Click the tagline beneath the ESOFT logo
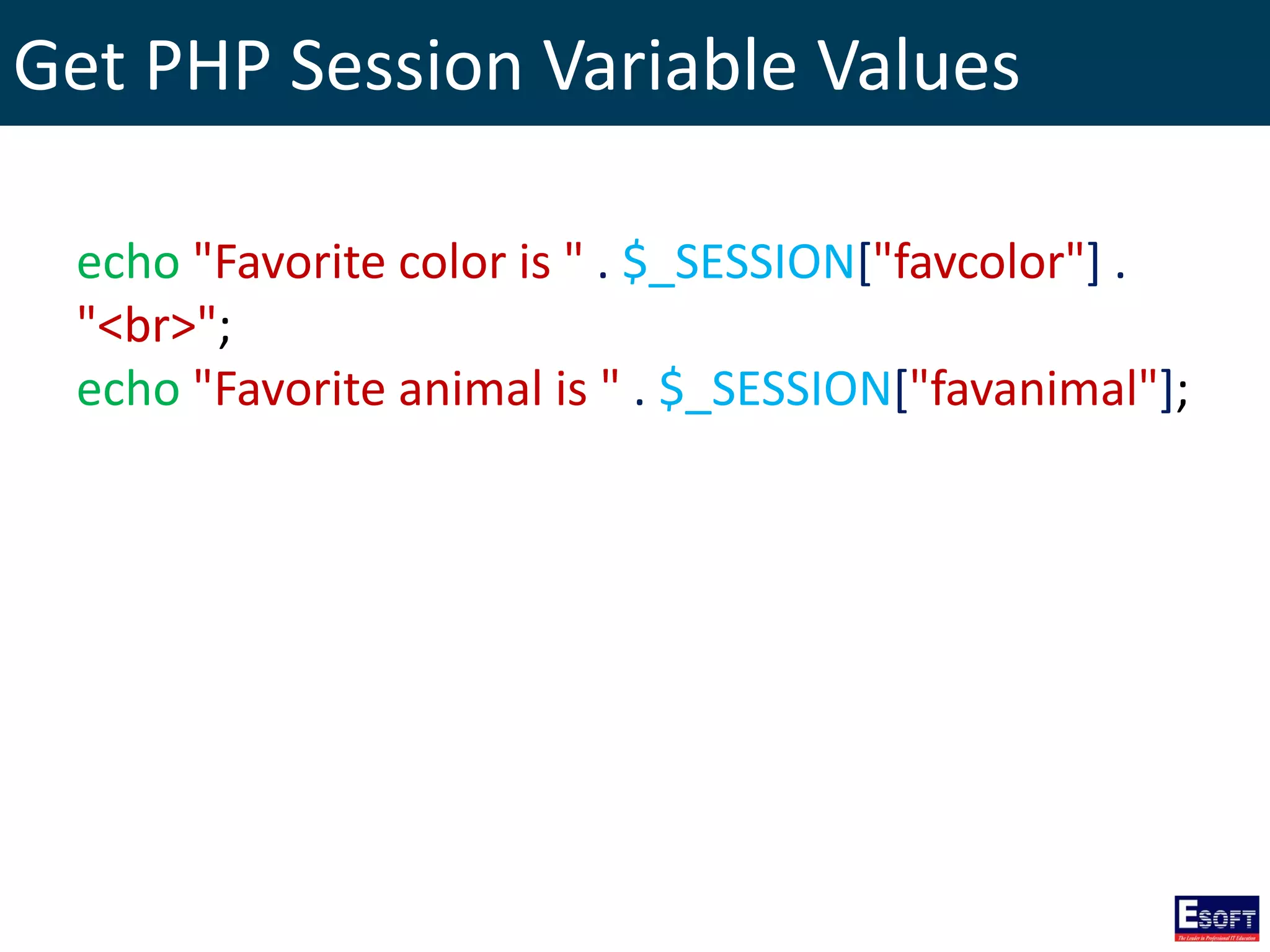Viewport: 1270px width, 952px height. [1217, 938]
